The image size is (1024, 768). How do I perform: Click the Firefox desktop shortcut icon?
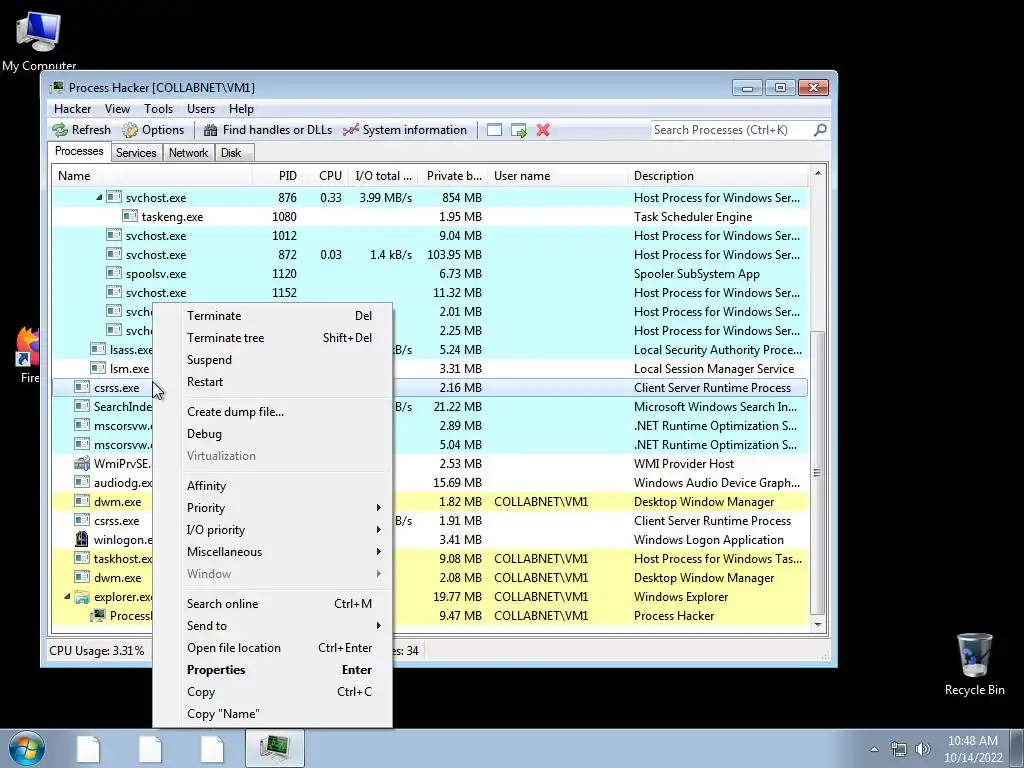coord(28,346)
